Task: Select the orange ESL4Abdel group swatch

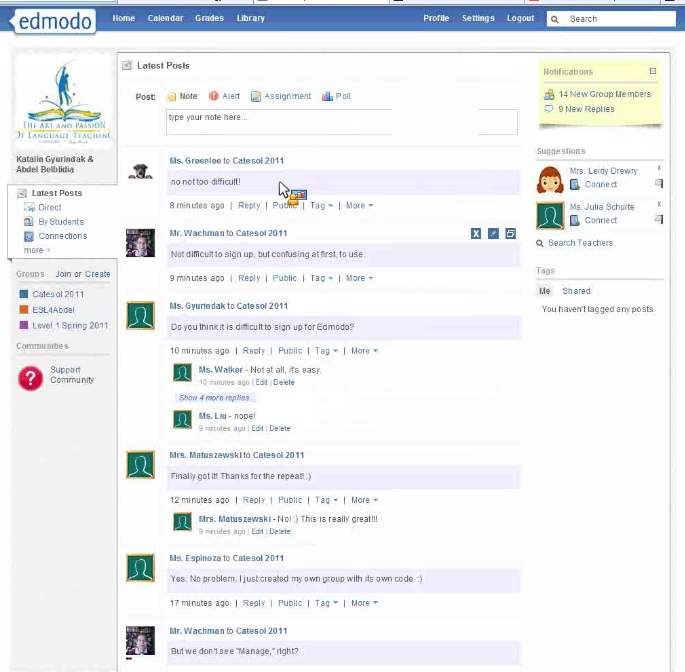Action: (x=24, y=310)
